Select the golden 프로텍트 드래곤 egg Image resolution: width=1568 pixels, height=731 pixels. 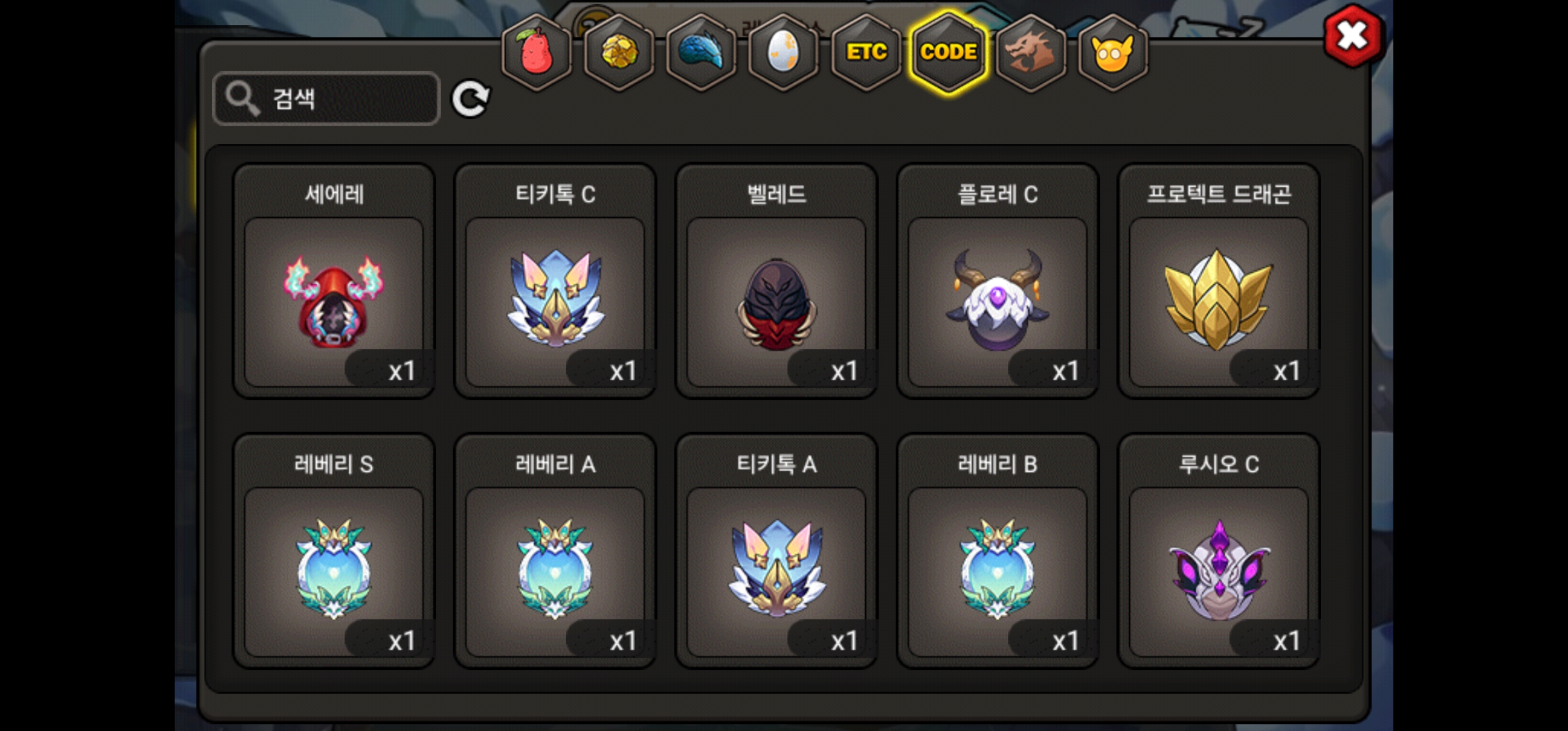pos(1219,281)
